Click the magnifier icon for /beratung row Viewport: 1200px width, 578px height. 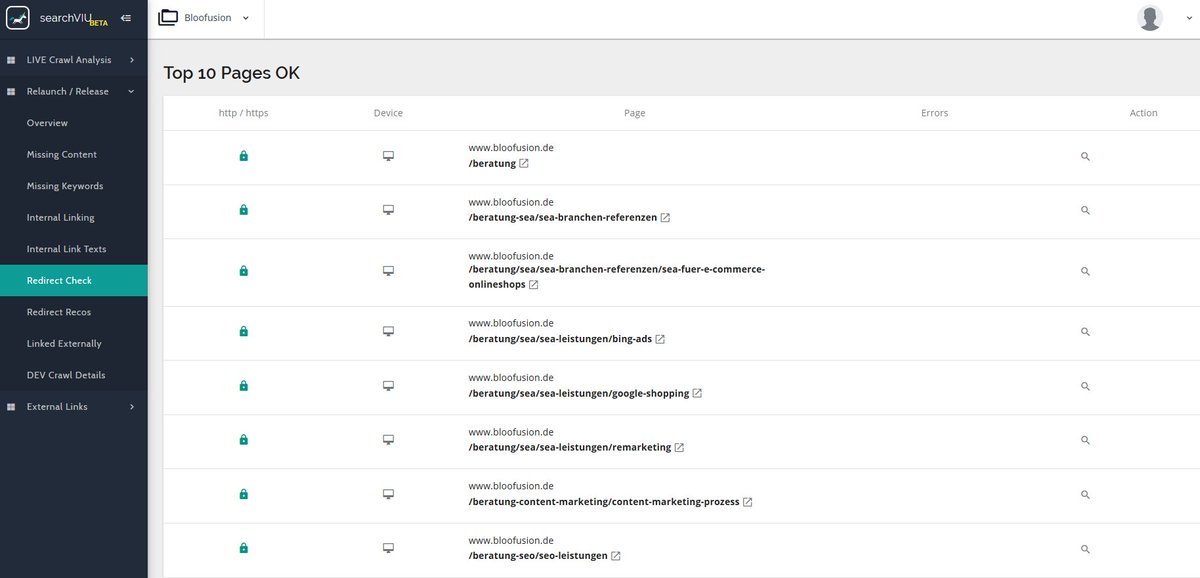pyautogui.click(x=1085, y=157)
